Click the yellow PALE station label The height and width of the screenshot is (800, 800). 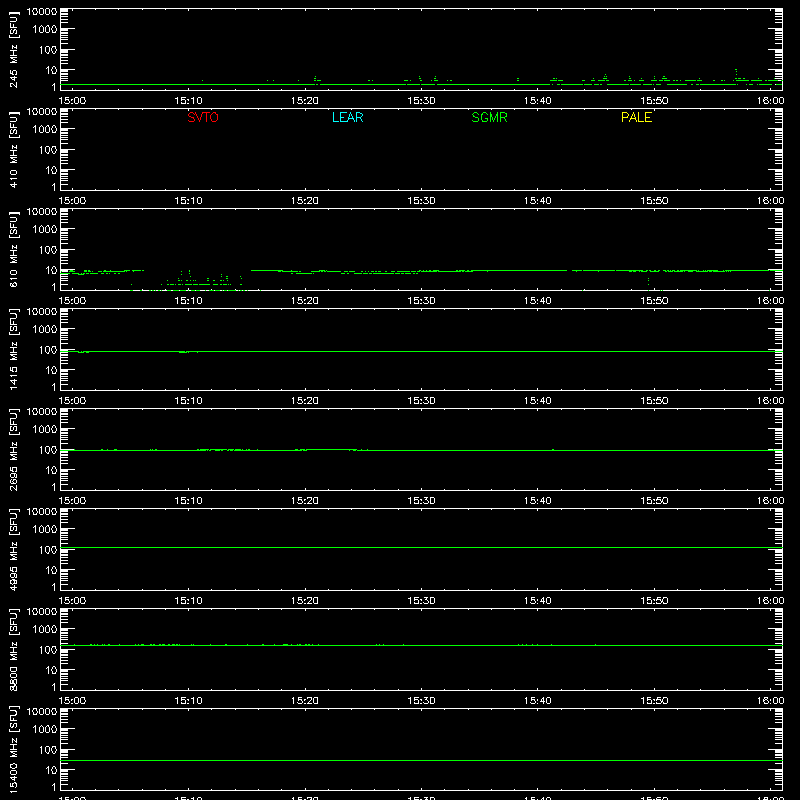point(636,117)
